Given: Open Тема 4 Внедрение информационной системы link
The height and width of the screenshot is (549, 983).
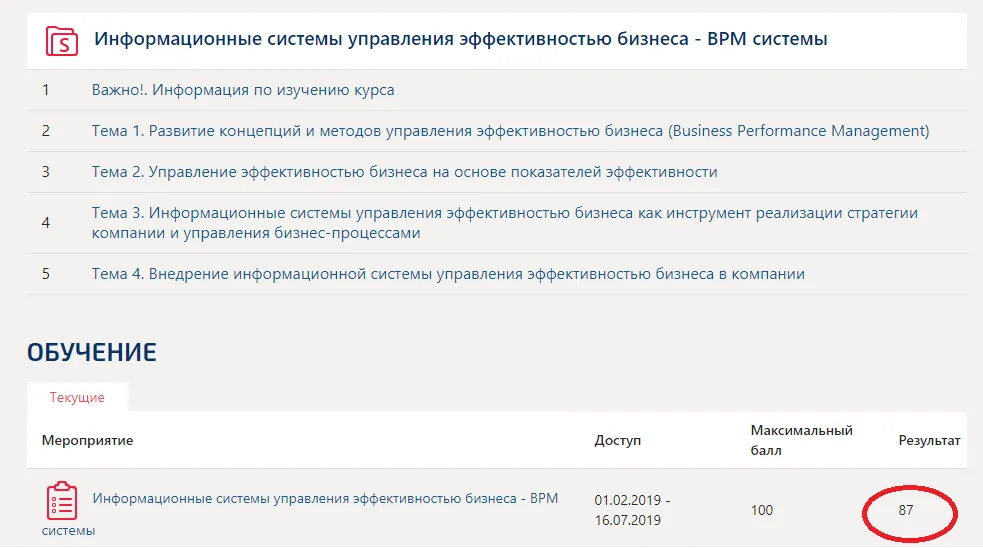Looking at the screenshot, I should [448, 274].
